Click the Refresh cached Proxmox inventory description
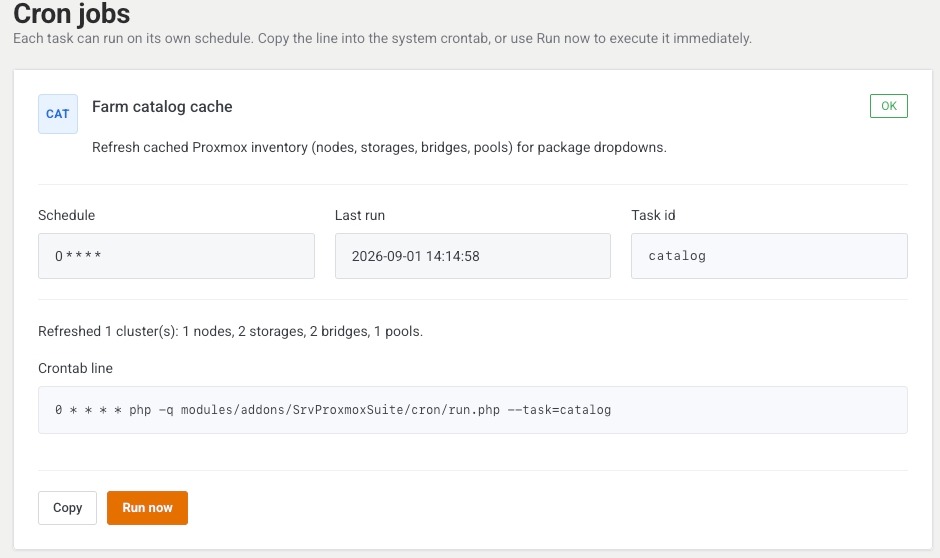940x558 pixels. click(x=379, y=147)
